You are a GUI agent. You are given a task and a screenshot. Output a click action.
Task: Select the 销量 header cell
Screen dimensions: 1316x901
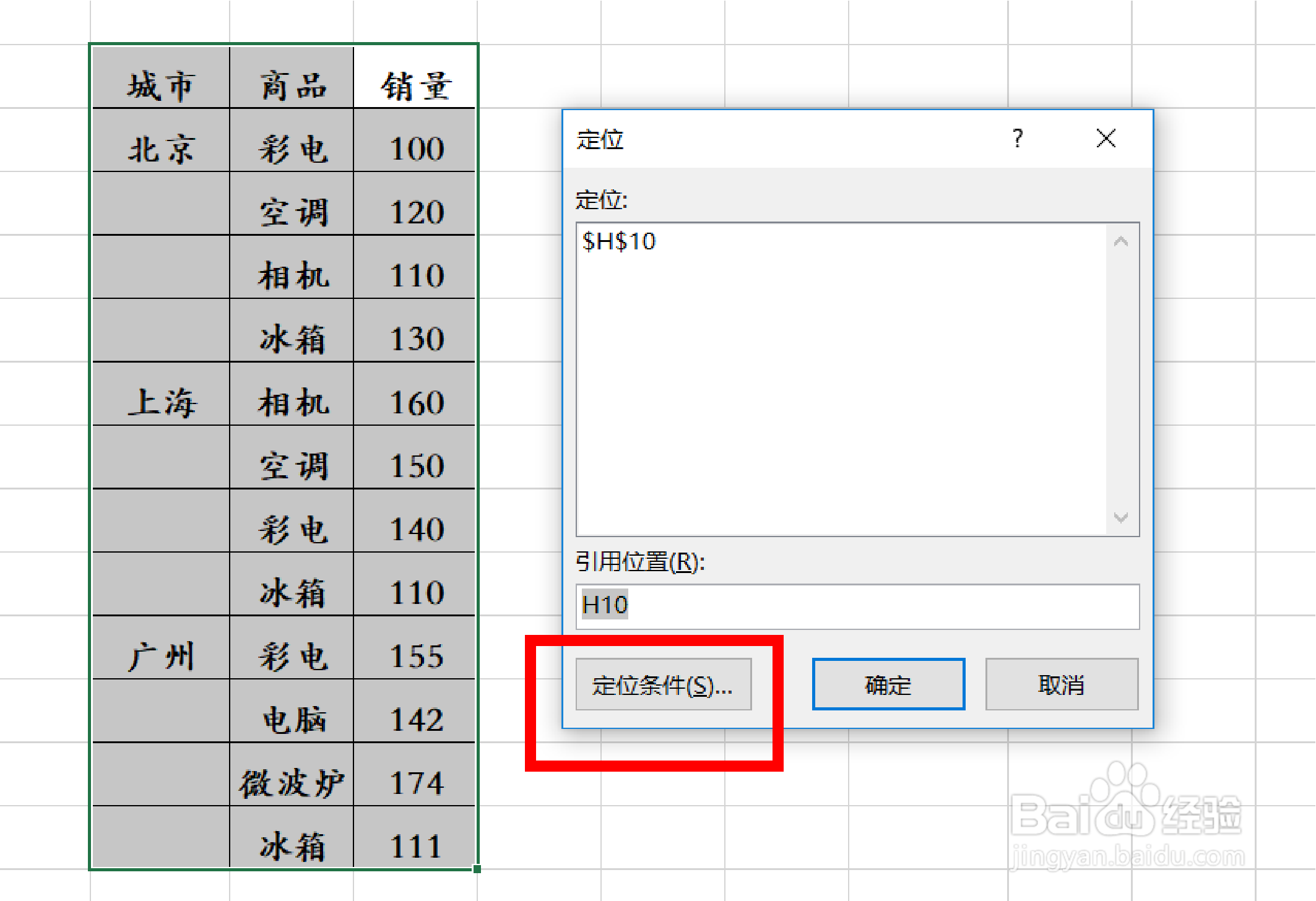click(415, 85)
